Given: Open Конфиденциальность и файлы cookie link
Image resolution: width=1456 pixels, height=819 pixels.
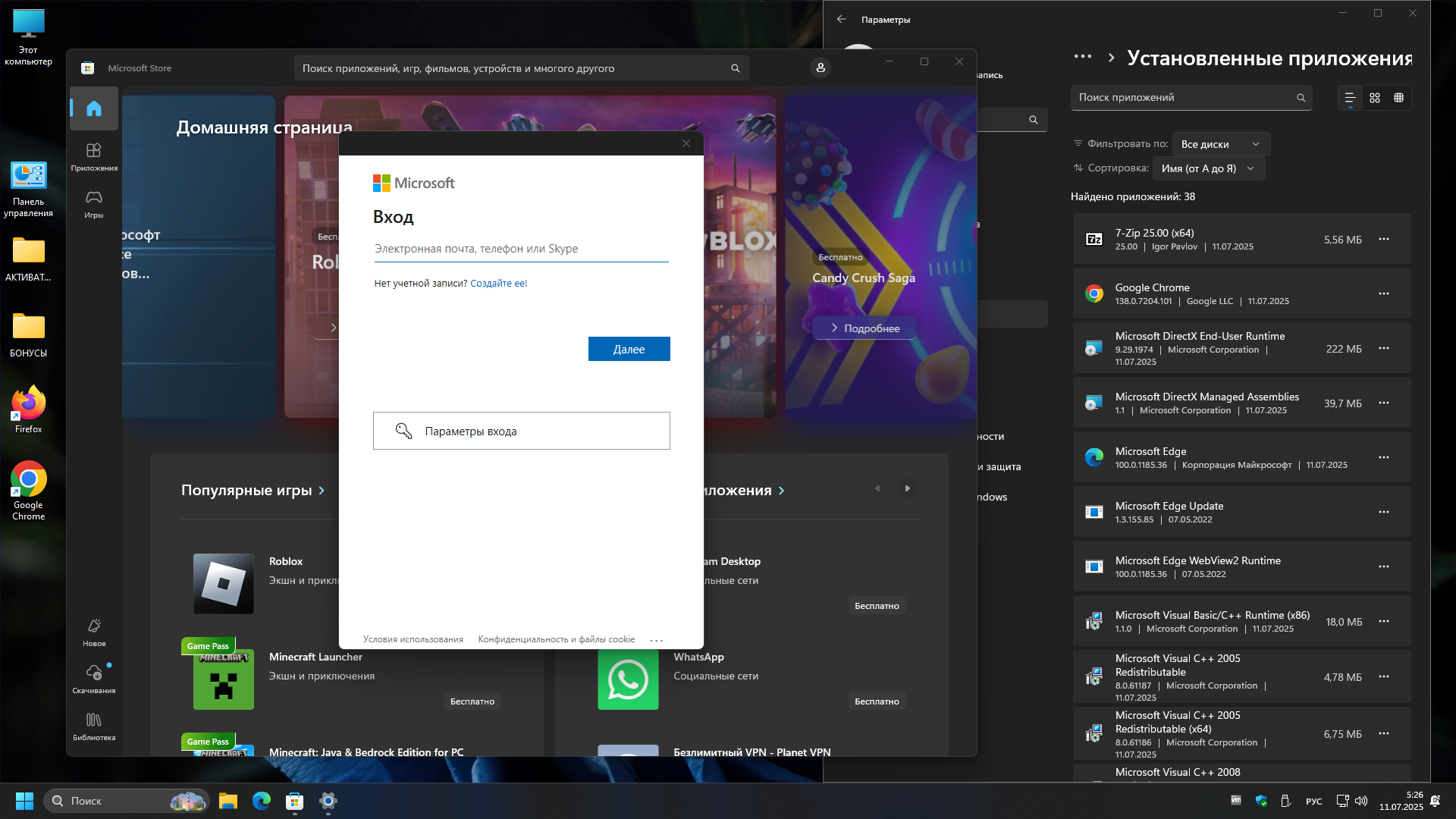Looking at the screenshot, I should [556, 639].
